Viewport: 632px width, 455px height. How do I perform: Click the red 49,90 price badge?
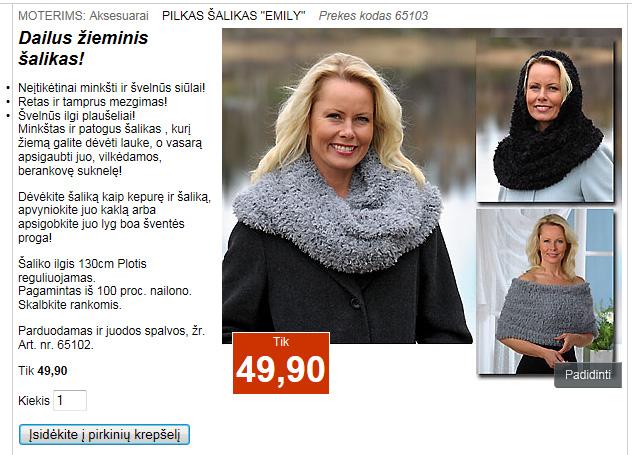(x=281, y=363)
